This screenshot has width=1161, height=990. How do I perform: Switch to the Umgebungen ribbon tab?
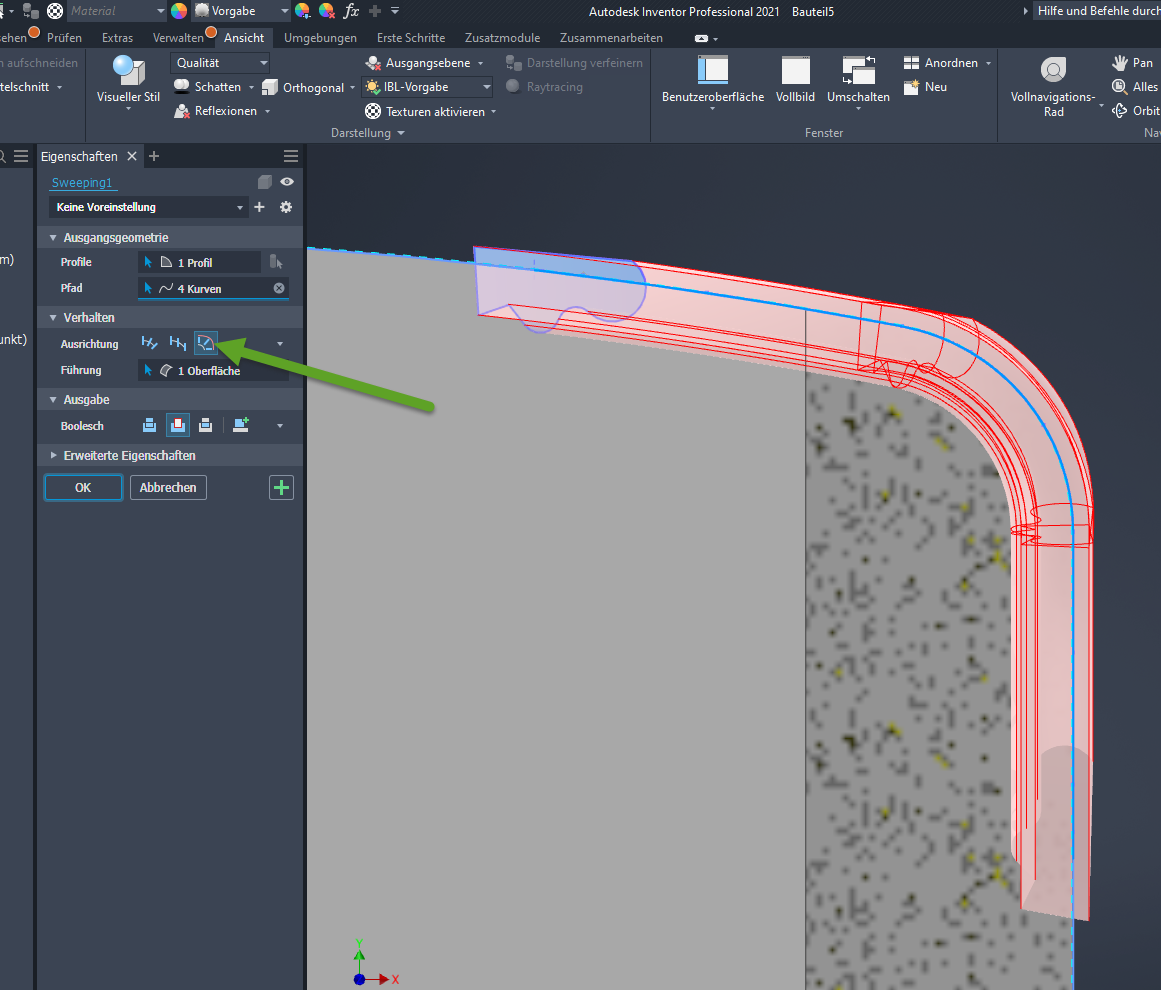point(320,38)
